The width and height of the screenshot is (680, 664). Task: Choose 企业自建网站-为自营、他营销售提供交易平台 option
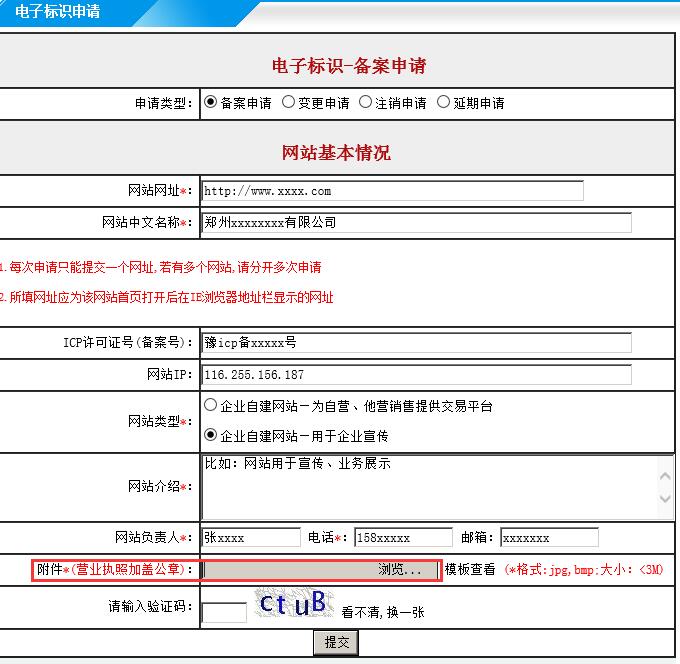[x=210, y=405]
